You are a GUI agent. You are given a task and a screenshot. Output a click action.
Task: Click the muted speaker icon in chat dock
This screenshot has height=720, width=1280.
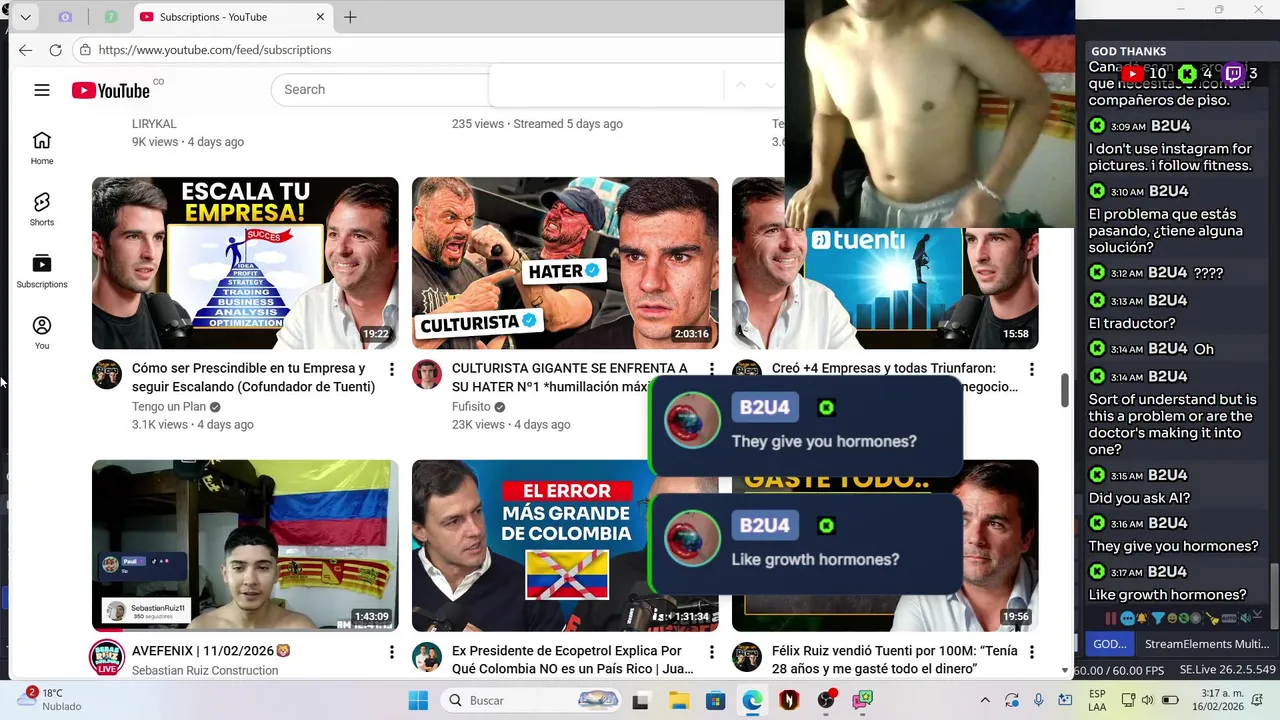click(x=1245, y=618)
